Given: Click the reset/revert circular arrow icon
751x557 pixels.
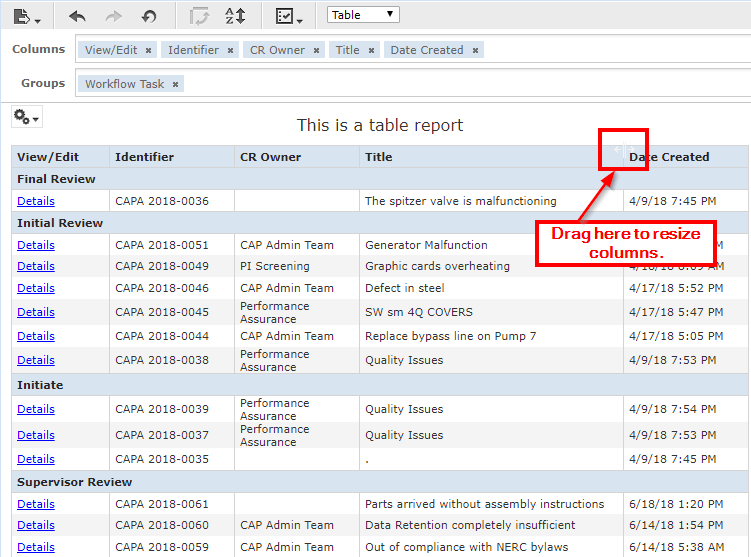Looking at the screenshot, I should (149, 17).
